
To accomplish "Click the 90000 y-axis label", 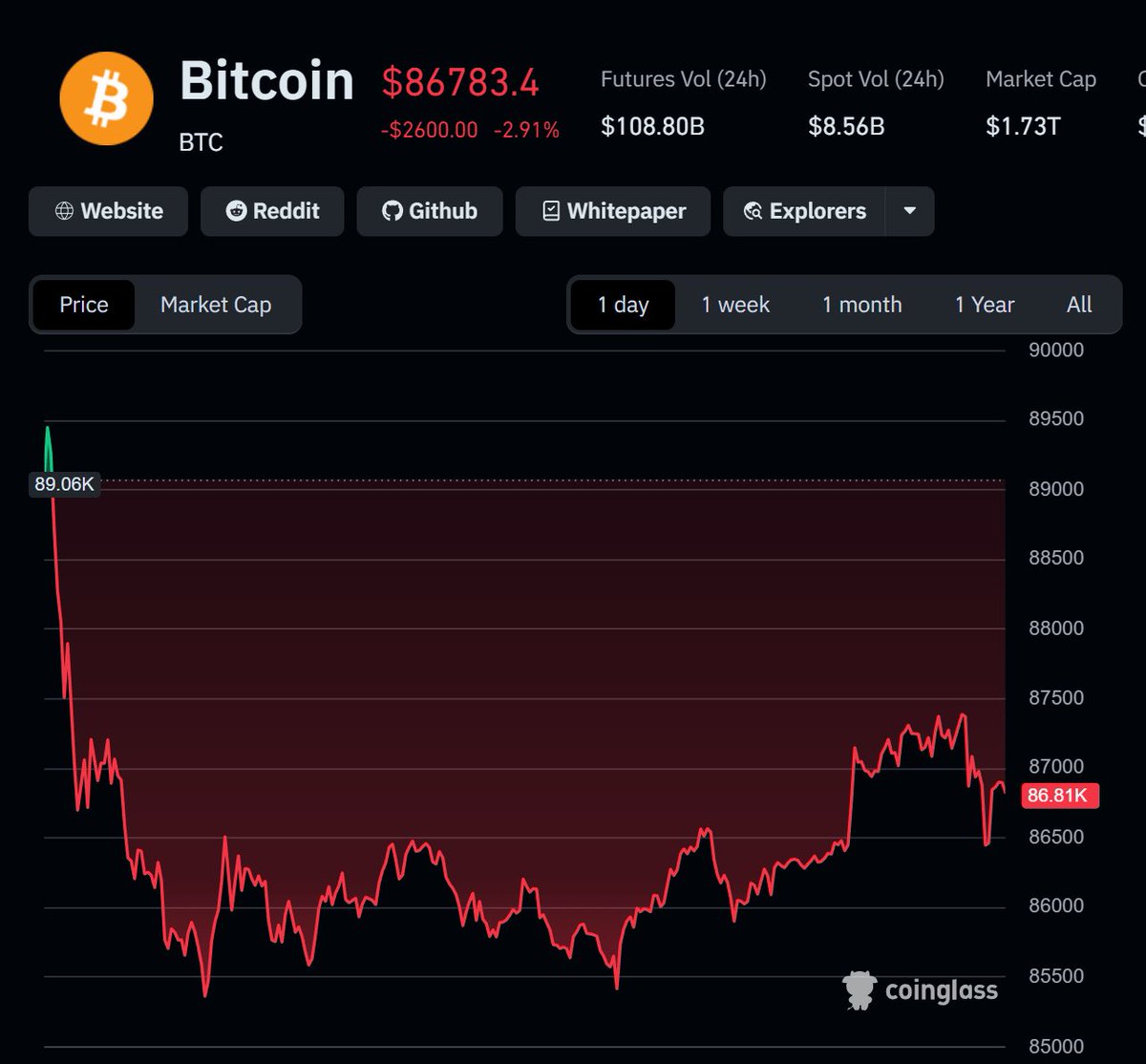I will (1055, 351).
